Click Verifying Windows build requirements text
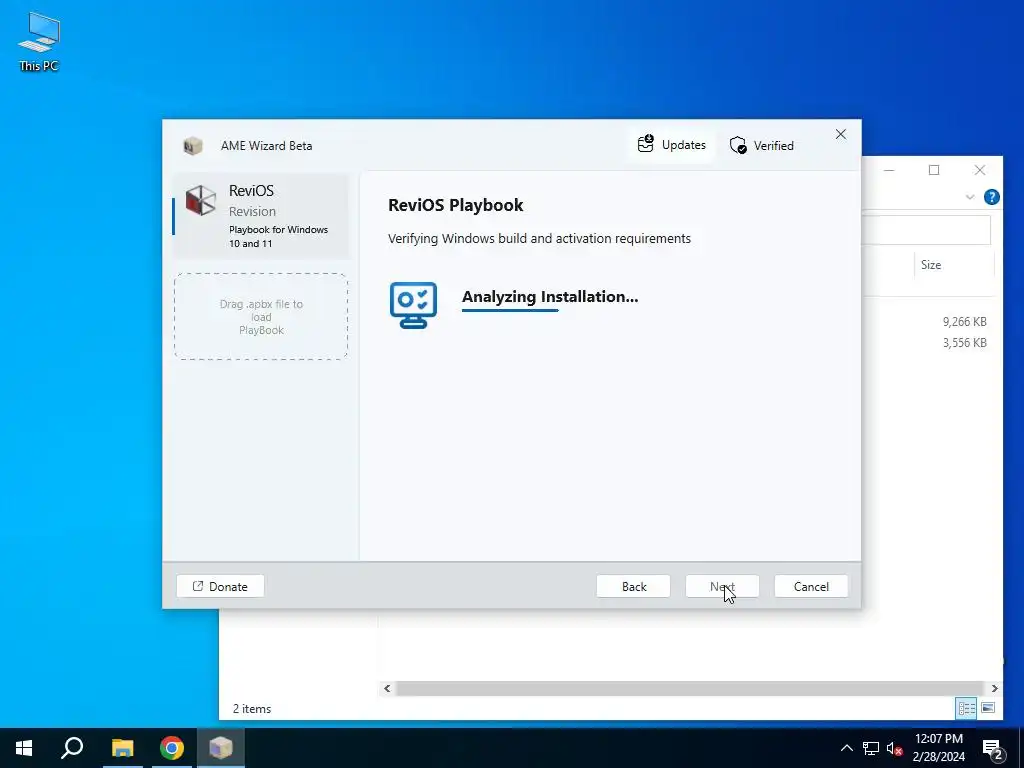 pyautogui.click(x=539, y=239)
